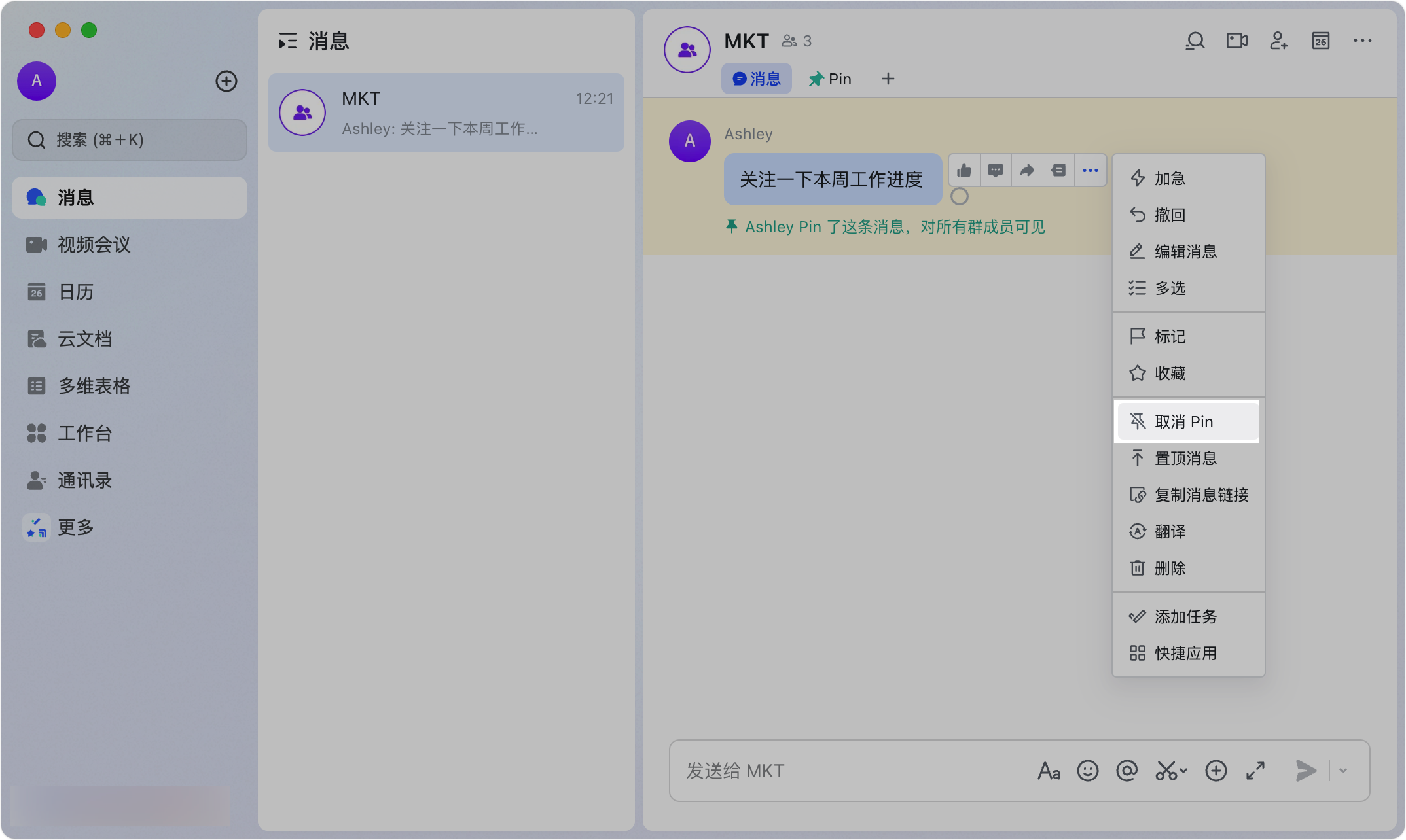React with thumbs up on message
Image resolution: width=1406 pixels, height=840 pixels.
pos(964,171)
